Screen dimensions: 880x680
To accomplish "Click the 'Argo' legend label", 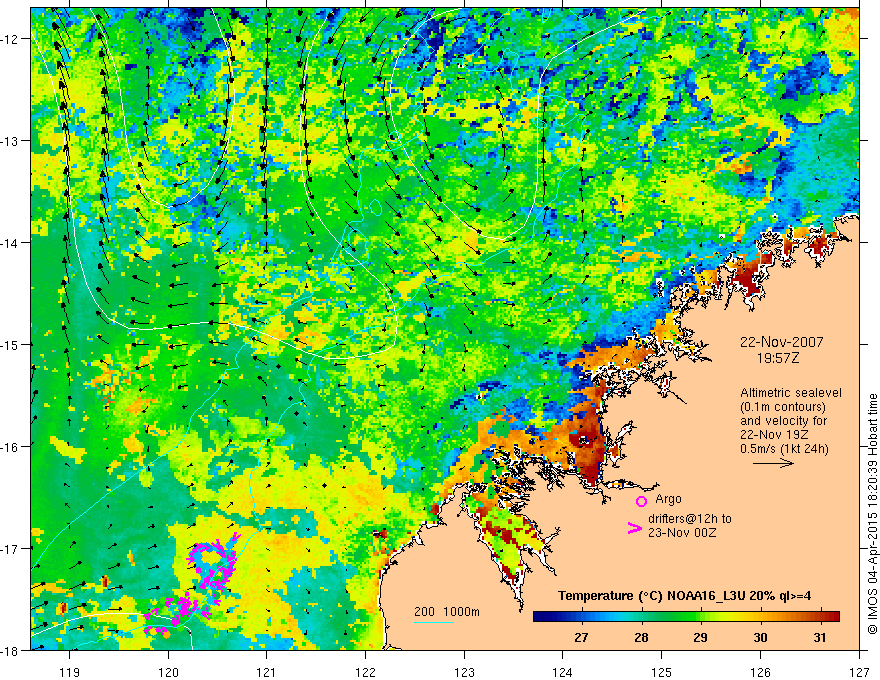I will coord(668,499).
